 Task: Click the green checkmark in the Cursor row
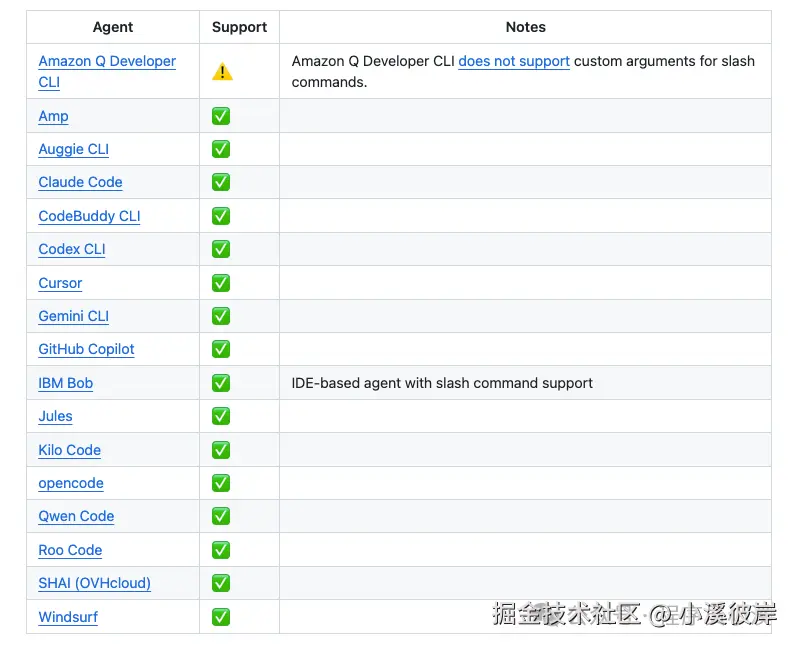pos(221,283)
